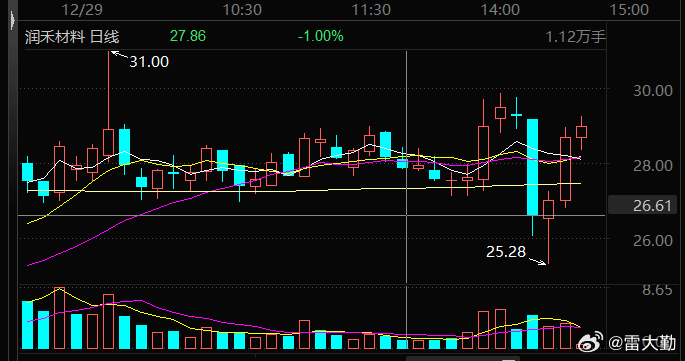685x361 pixels.
Task: Click the 26.61 crosshair price tag
Action: click(642, 205)
